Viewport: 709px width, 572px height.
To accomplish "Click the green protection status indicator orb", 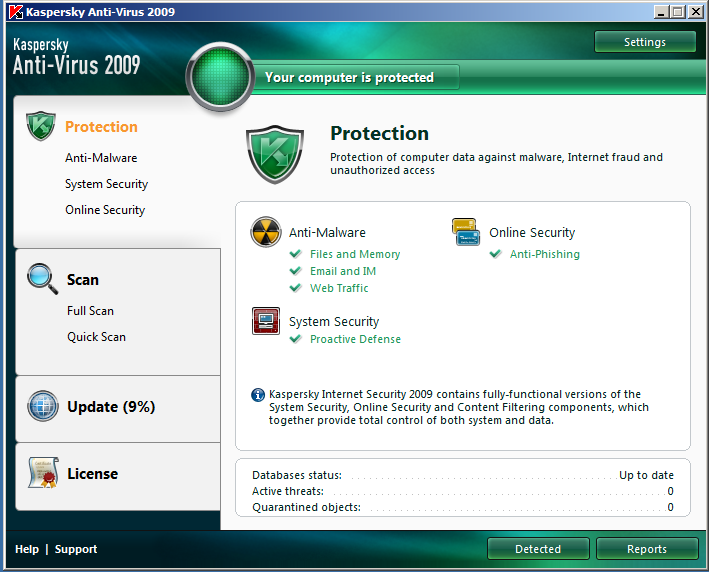I will coord(220,77).
